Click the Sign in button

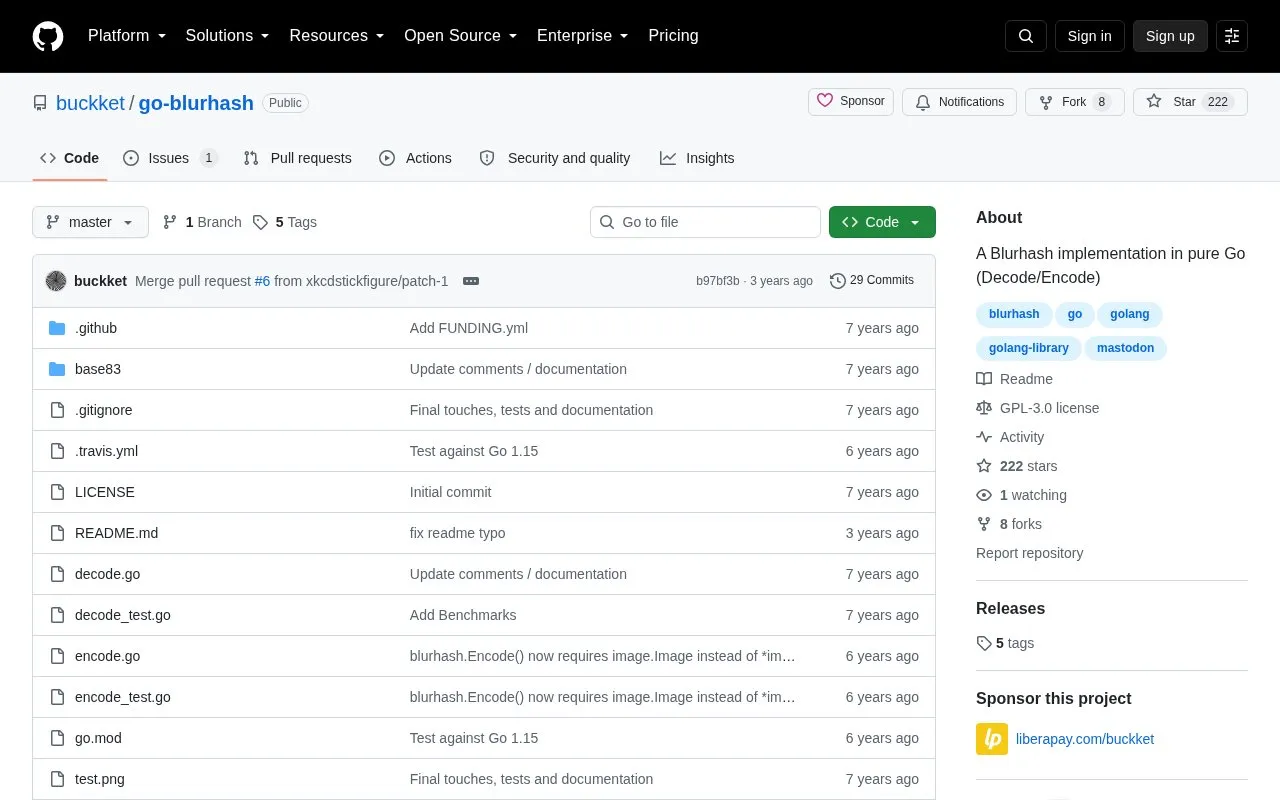point(1090,36)
